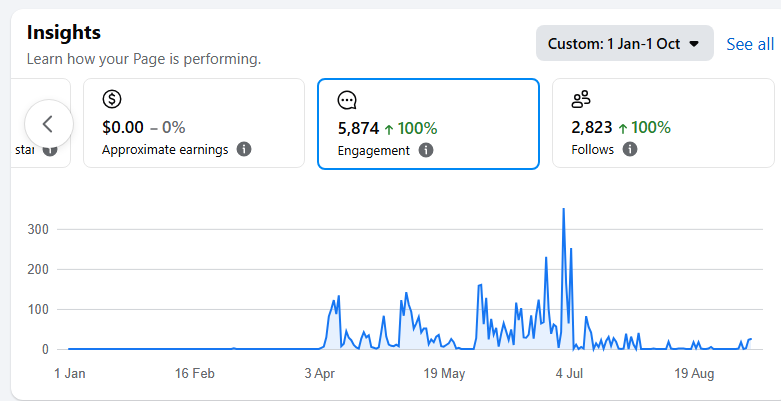Click the info icon next to Approximate earnings
This screenshot has height=401, width=781.
(x=244, y=149)
